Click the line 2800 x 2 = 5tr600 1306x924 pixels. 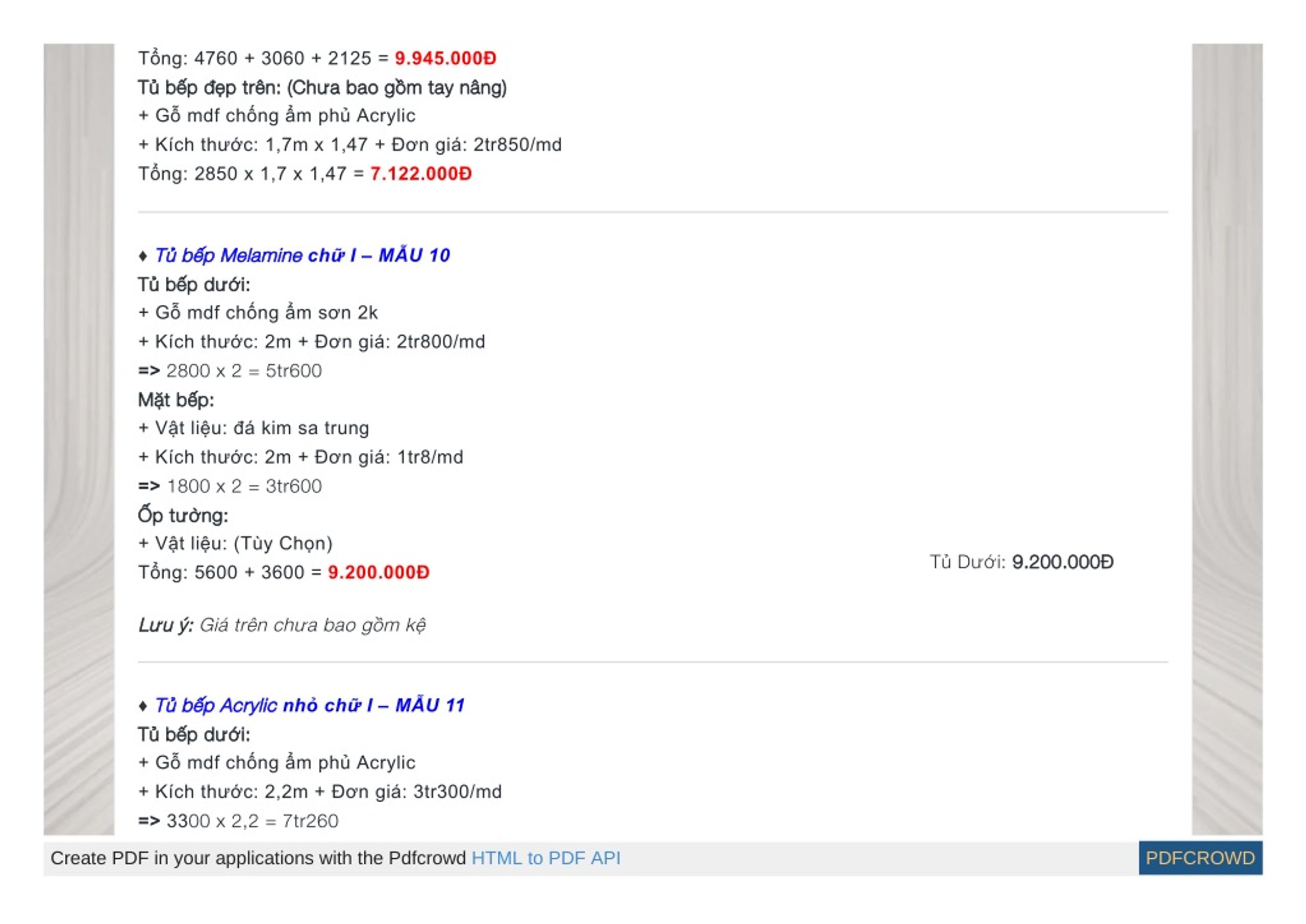tap(230, 370)
